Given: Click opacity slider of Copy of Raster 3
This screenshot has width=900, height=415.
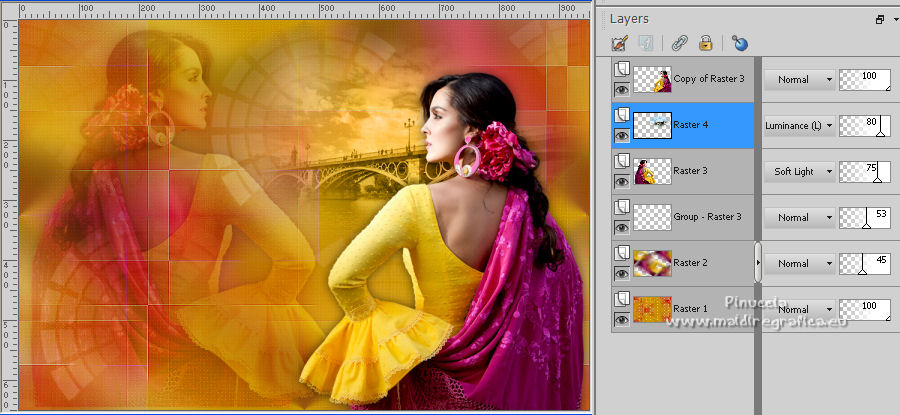Looking at the screenshot, I should [865, 80].
